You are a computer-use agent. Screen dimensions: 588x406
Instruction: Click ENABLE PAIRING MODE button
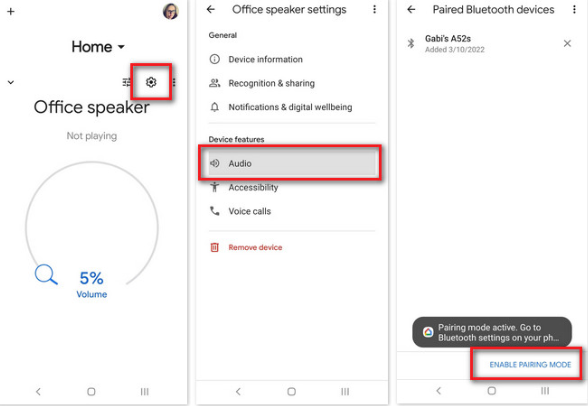[530, 365]
